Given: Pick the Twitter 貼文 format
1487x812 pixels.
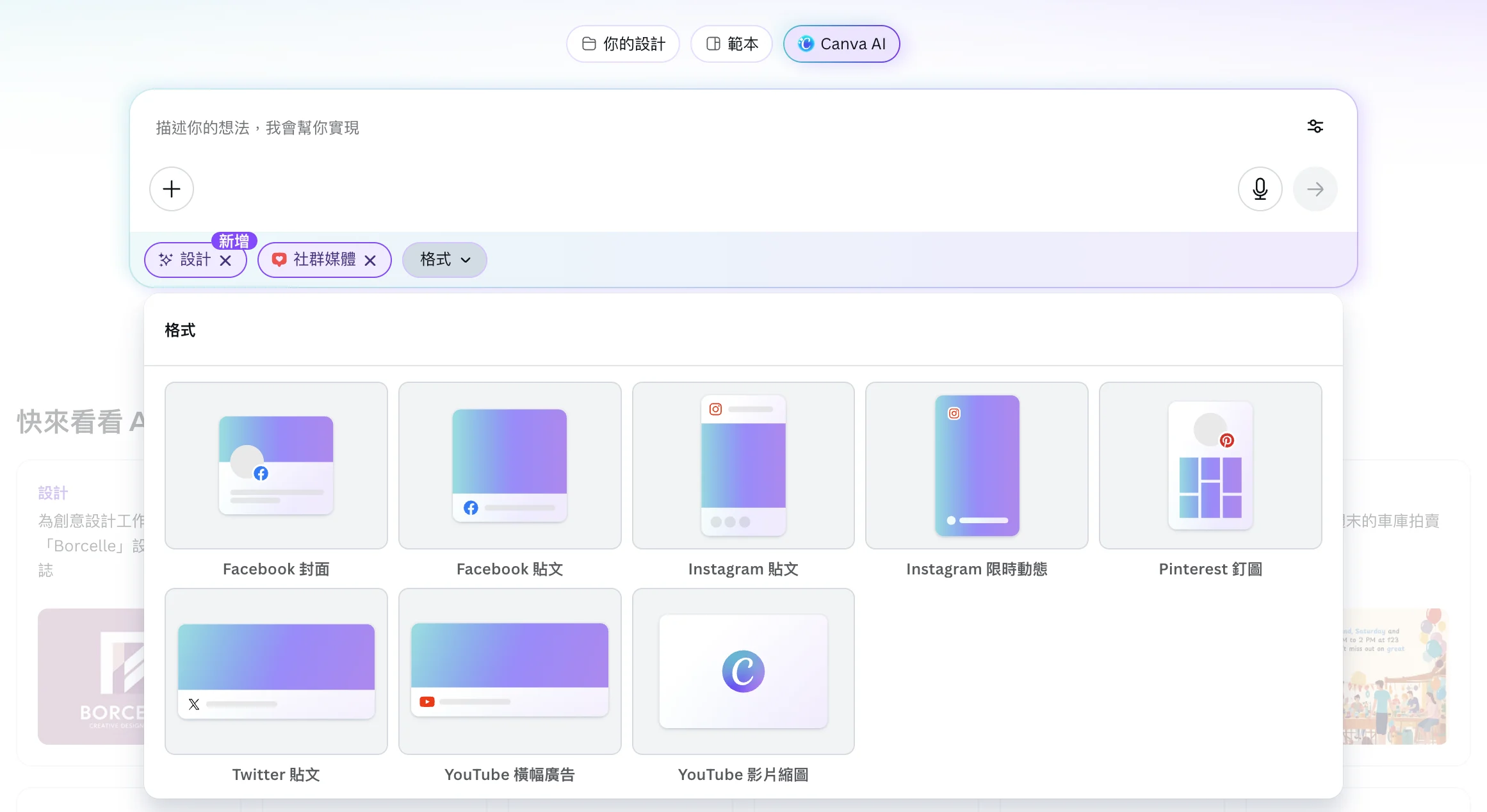Looking at the screenshot, I should (276, 671).
